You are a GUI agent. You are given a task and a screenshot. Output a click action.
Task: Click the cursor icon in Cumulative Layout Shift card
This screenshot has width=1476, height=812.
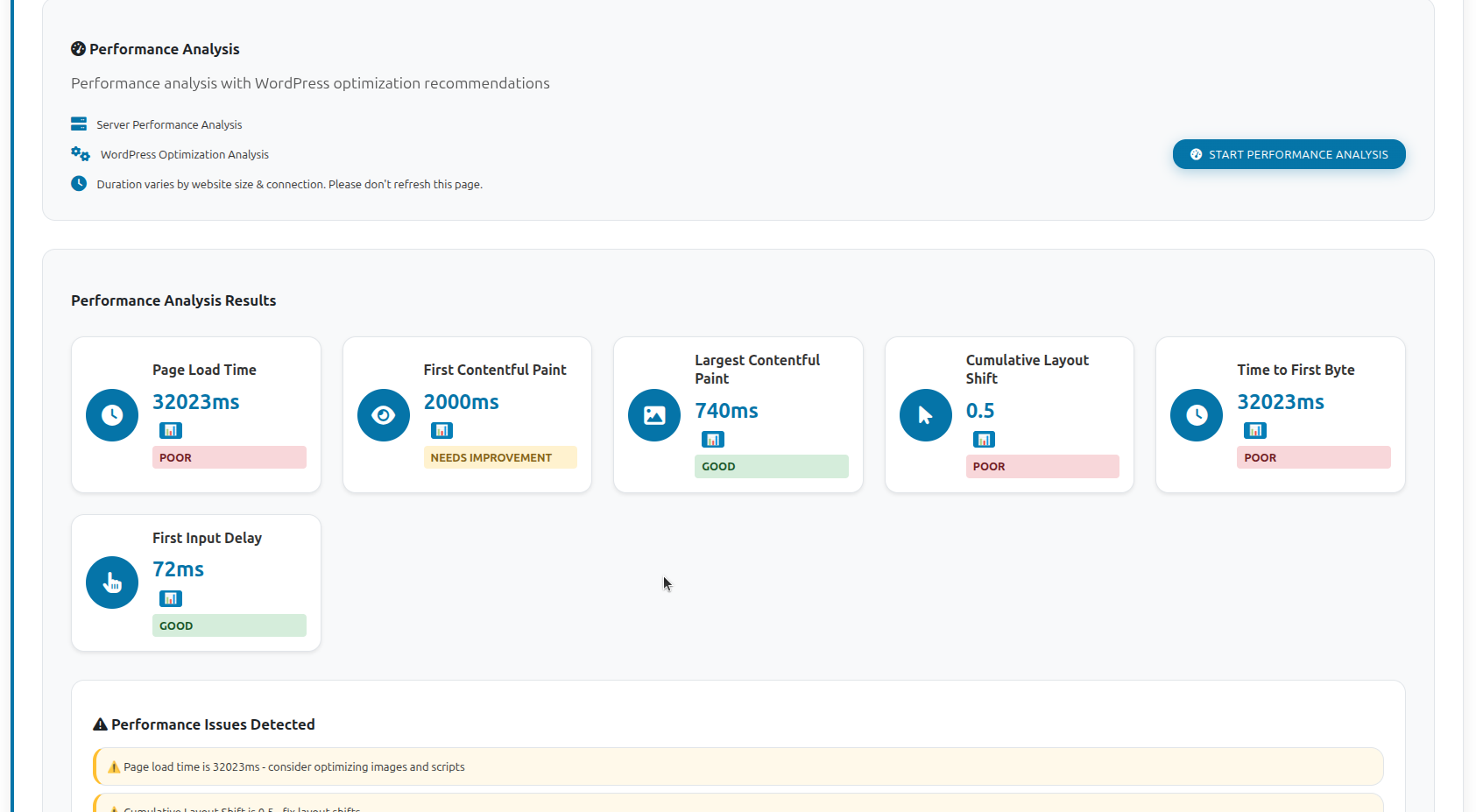926,415
